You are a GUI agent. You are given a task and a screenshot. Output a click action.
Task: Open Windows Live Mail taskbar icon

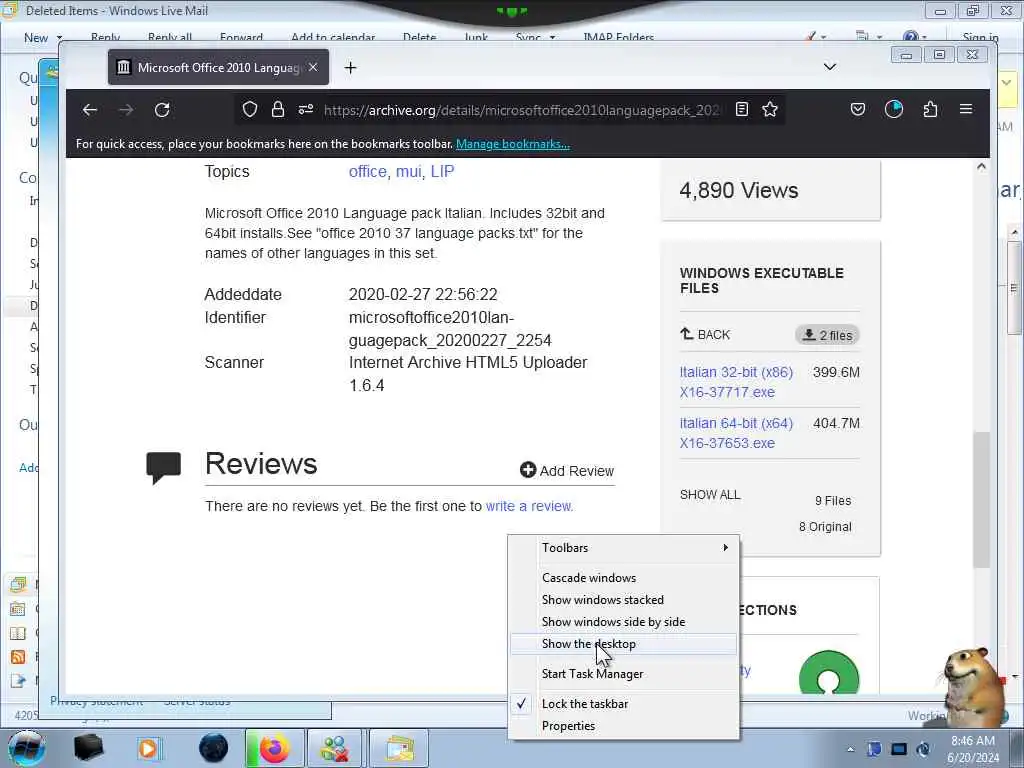tap(399, 748)
